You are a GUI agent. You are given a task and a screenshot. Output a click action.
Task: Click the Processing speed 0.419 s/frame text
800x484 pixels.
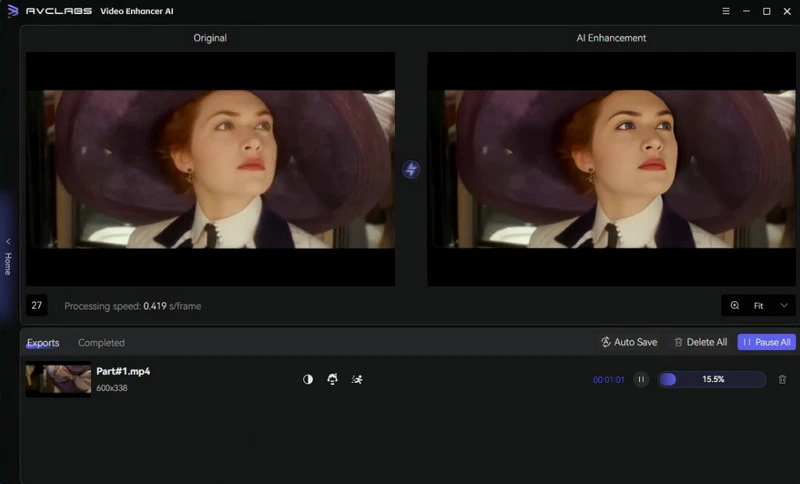pyautogui.click(x=133, y=306)
